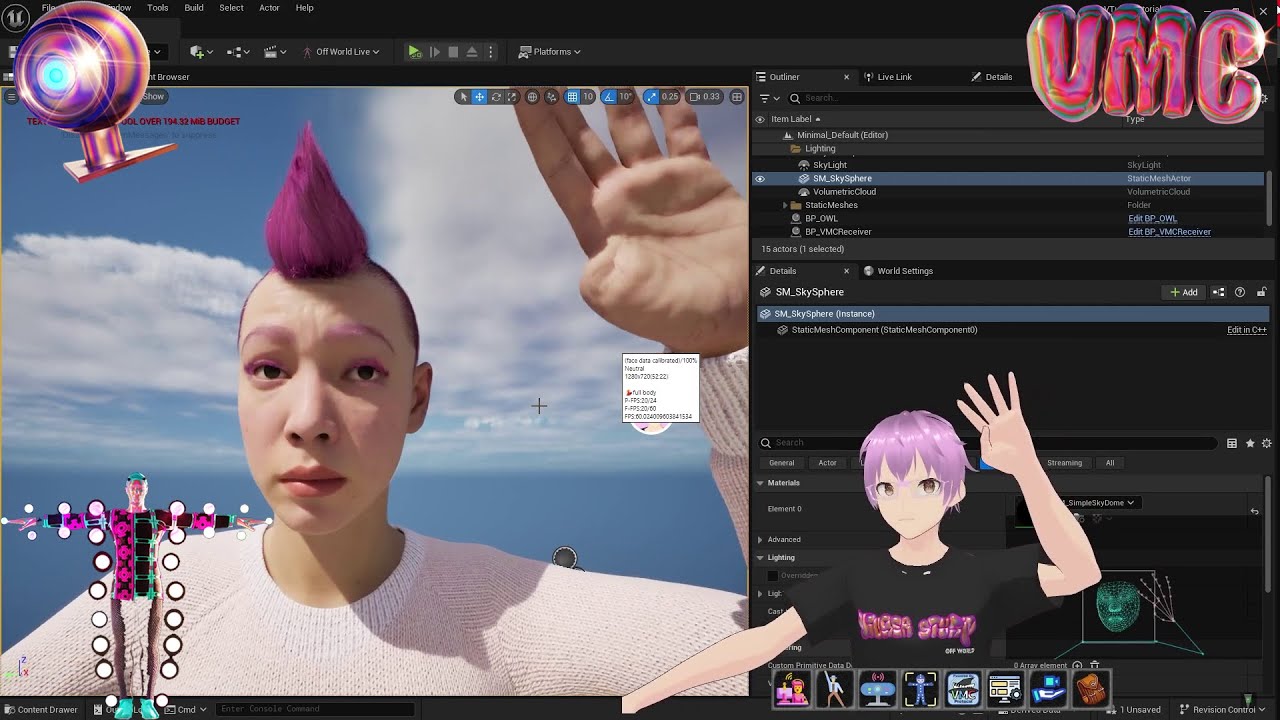This screenshot has width=1280, height=720.
Task: Switch to the top Details tab beside Live Link
Action: click(x=992, y=77)
